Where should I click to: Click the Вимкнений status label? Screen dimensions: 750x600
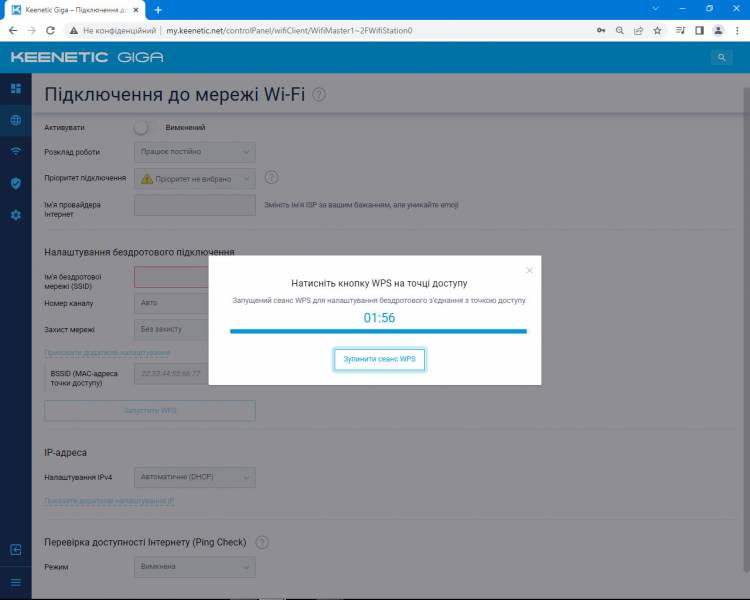tap(185, 128)
